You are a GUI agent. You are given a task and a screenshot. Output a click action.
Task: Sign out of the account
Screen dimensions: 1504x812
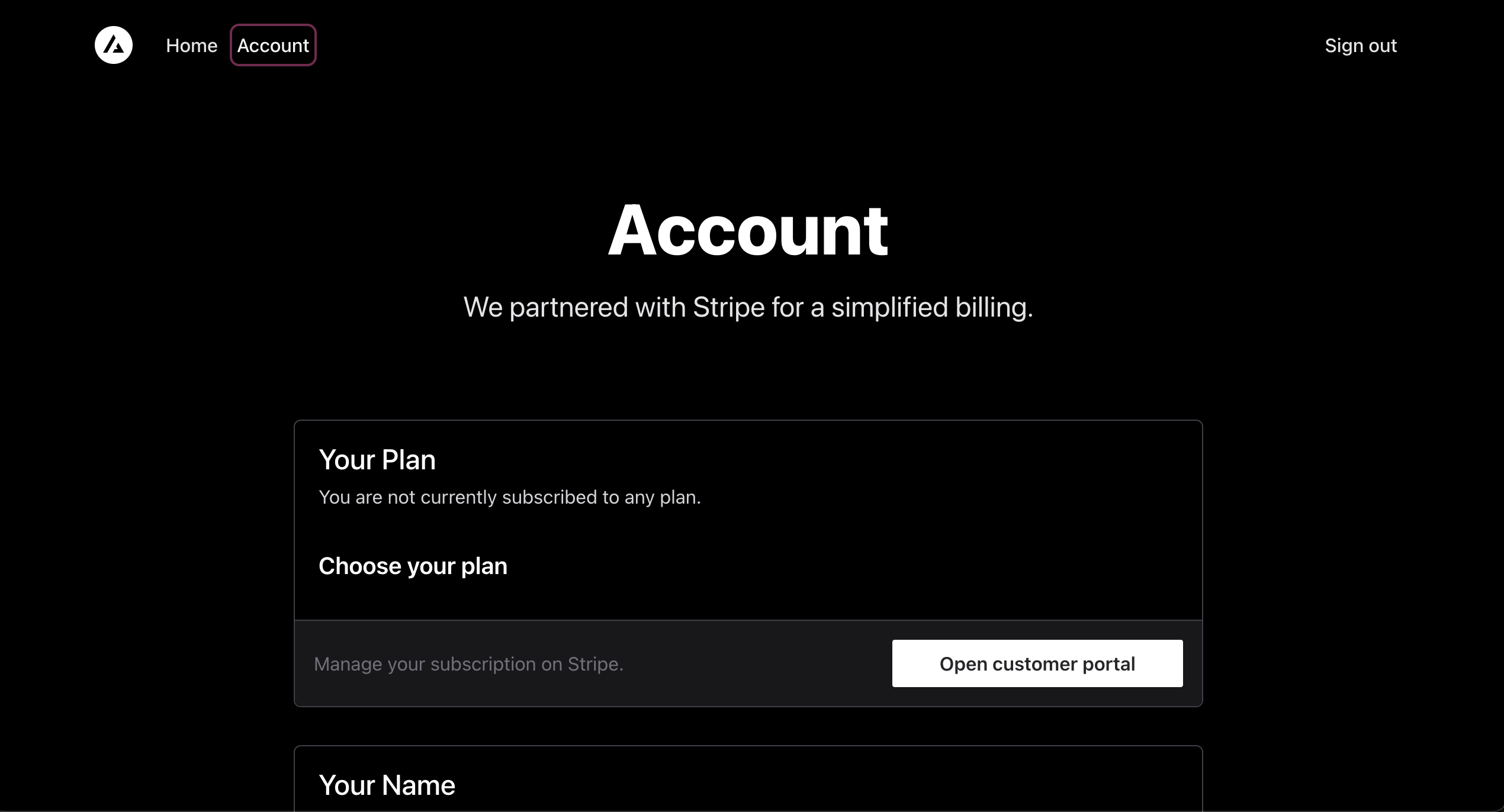point(1360,46)
